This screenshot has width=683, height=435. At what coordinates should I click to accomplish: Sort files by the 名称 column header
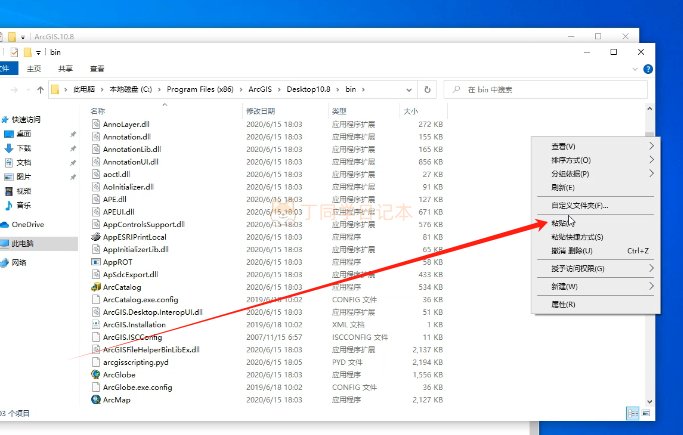[98, 110]
